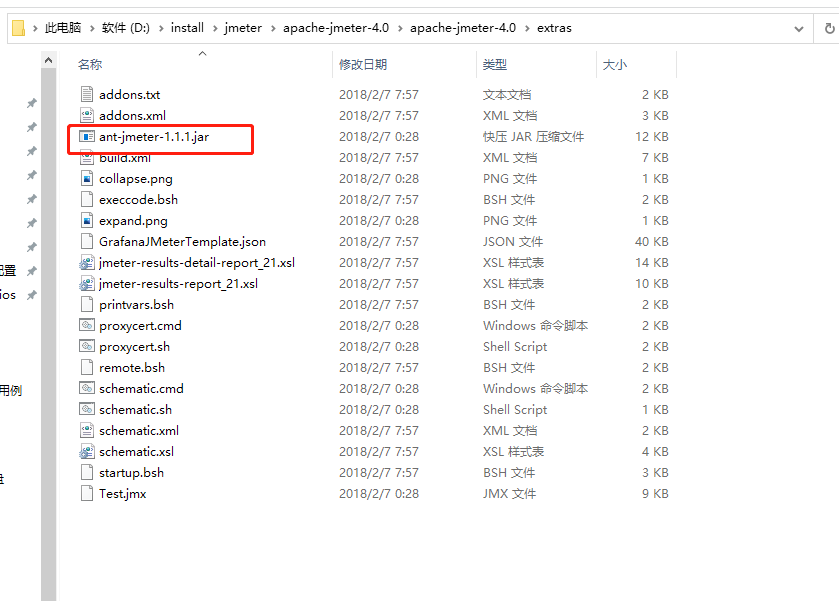The height and width of the screenshot is (601, 839).
Task: Sort files by 修改日期 column
Action: pos(363,65)
